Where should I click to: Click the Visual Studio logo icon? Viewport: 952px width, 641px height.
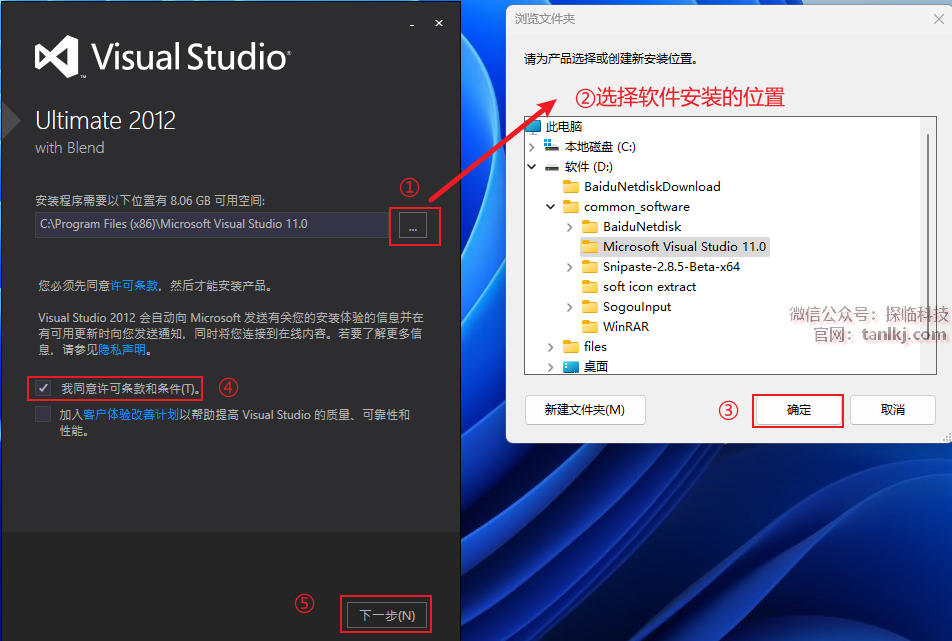[x=57, y=56]
